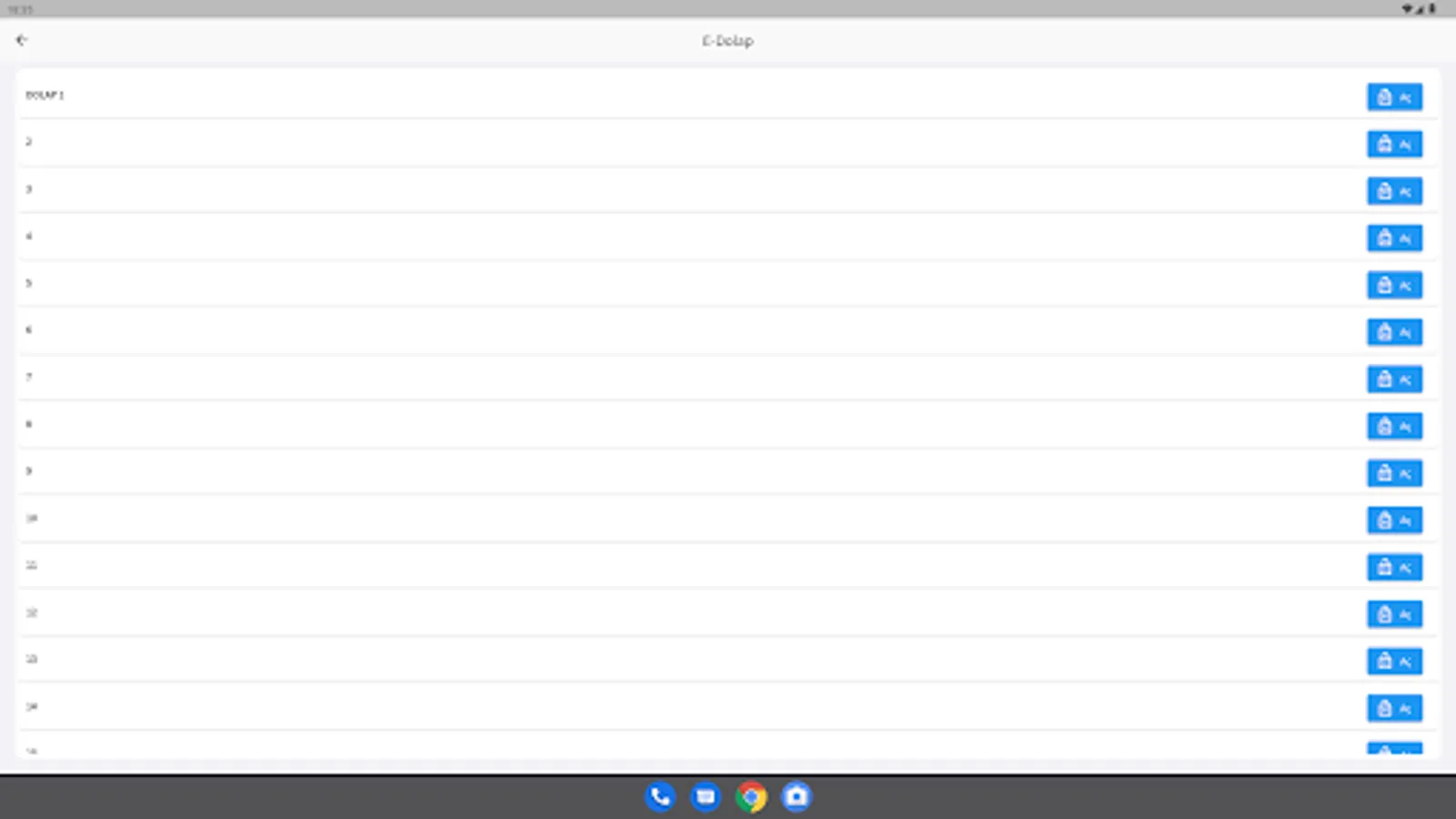Go back using the arrow icon

click(22, 40)
